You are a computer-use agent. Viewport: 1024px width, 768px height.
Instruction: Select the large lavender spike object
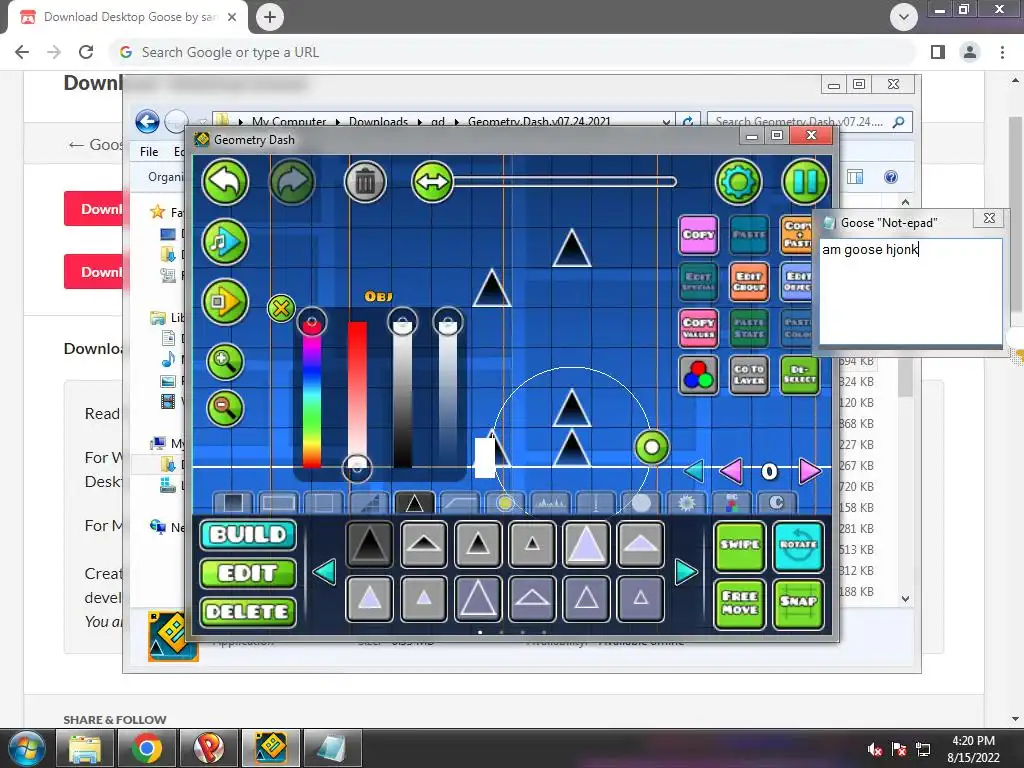(586, 543)
